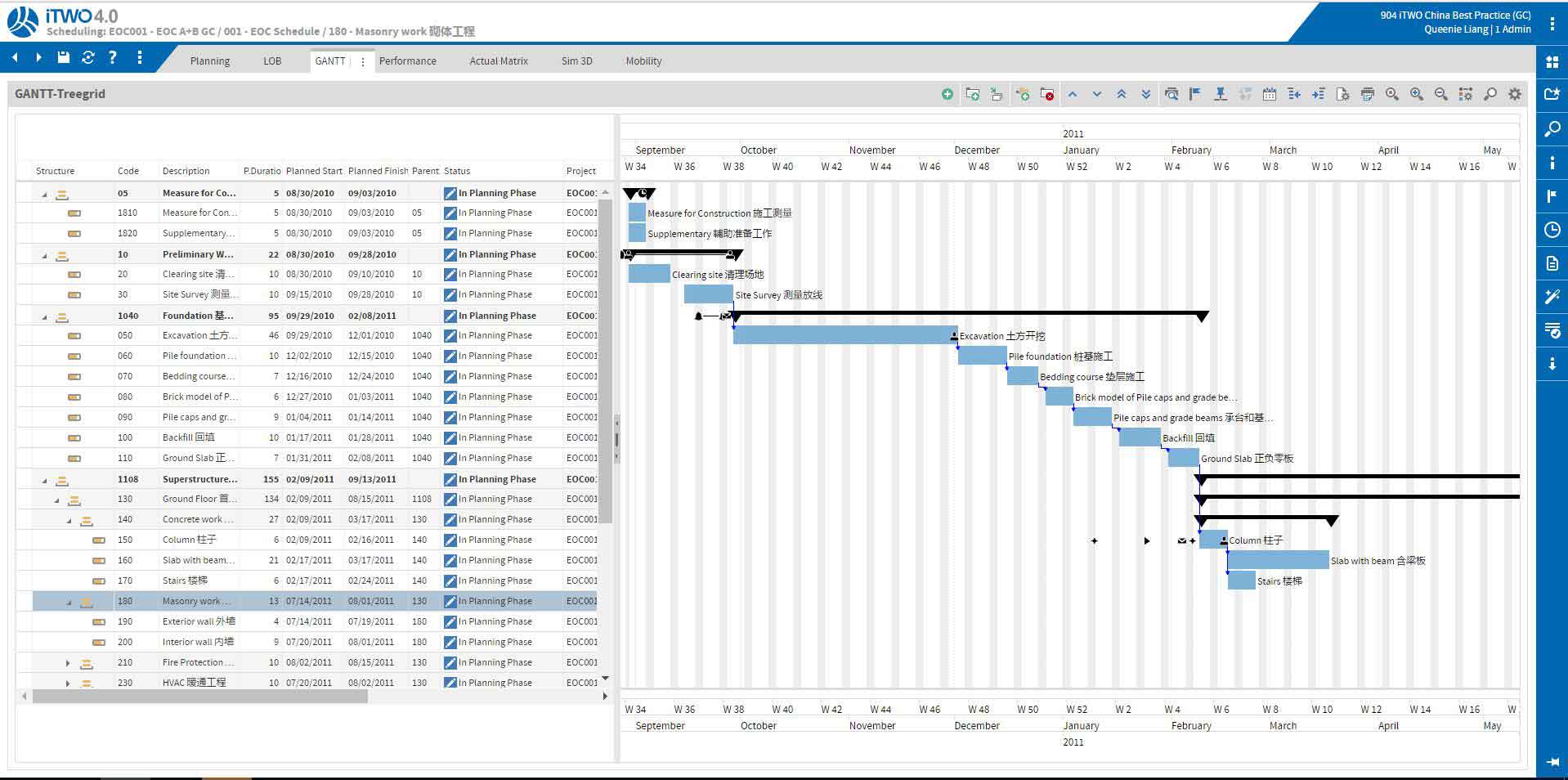This screenshot has width=1568, height=780.
Task: Click the calendar icon in GANTT toolbar
Action: pyautogui.click(x=1269, y=95)
